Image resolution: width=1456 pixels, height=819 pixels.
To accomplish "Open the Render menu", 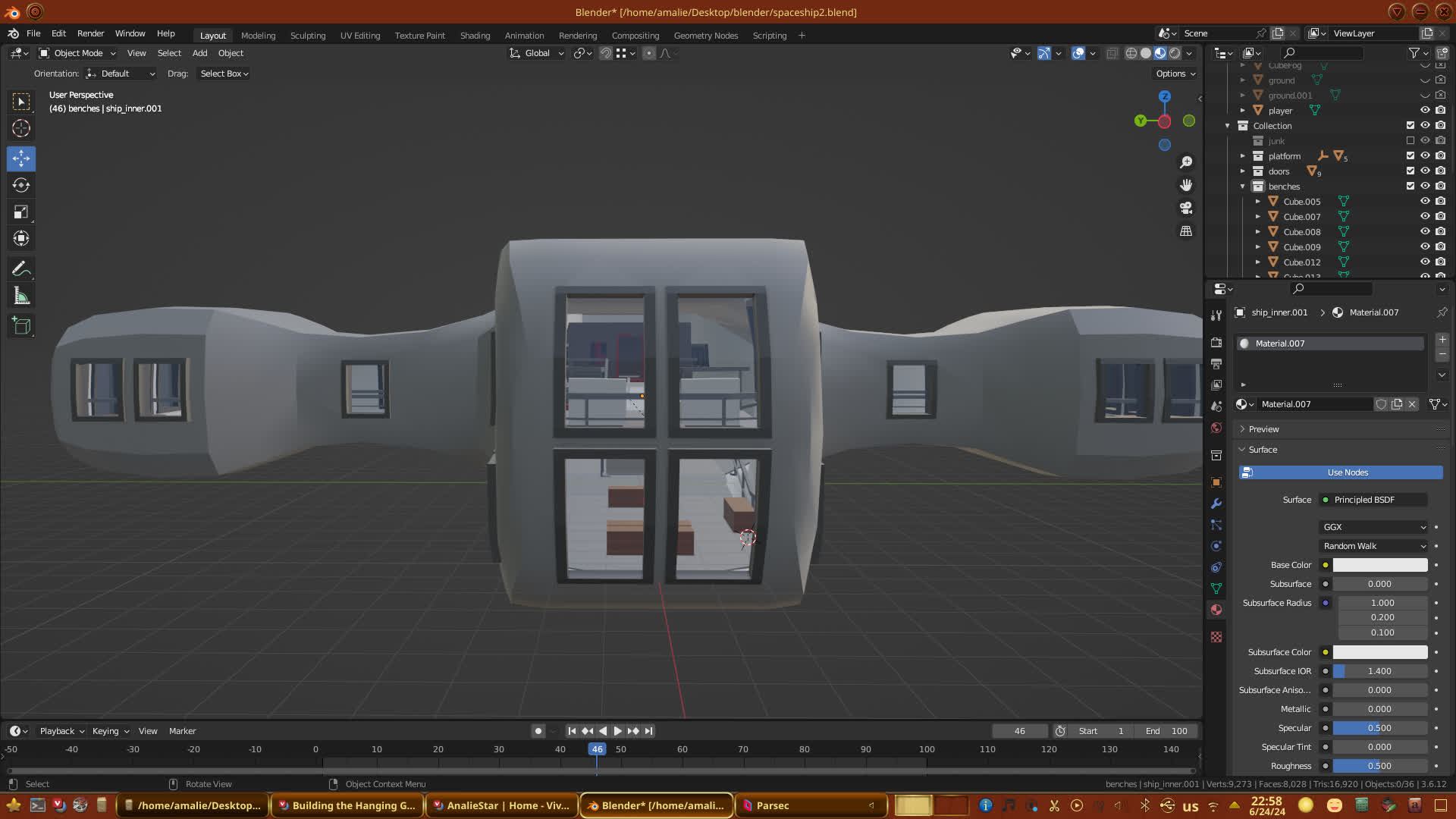I will [90, 33].
